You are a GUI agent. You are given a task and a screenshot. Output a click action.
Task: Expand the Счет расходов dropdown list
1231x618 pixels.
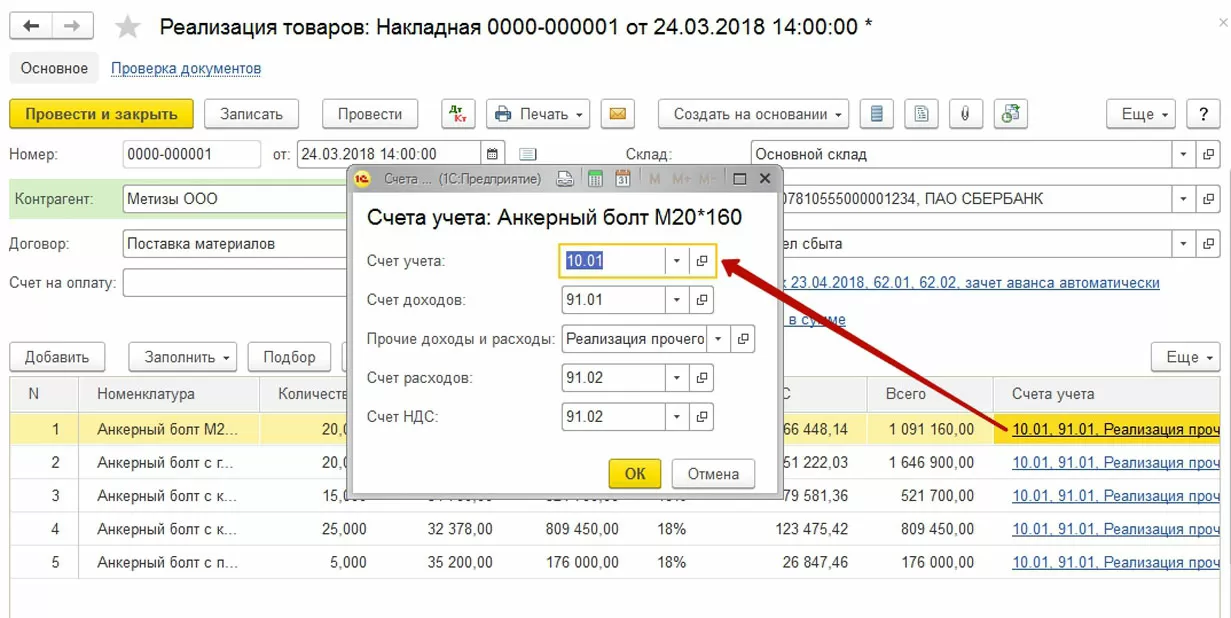(x=677, y=378)
